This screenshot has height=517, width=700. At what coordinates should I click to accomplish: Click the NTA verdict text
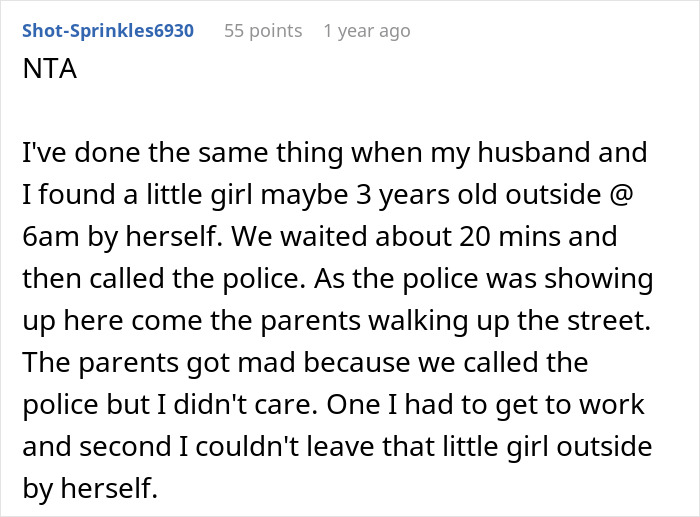tap(47, 74)
